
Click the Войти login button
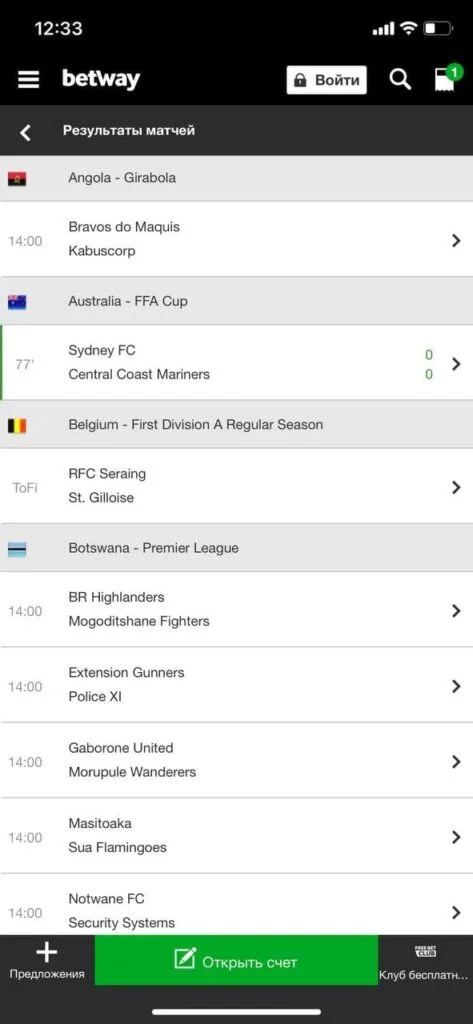tap(327, 80)
